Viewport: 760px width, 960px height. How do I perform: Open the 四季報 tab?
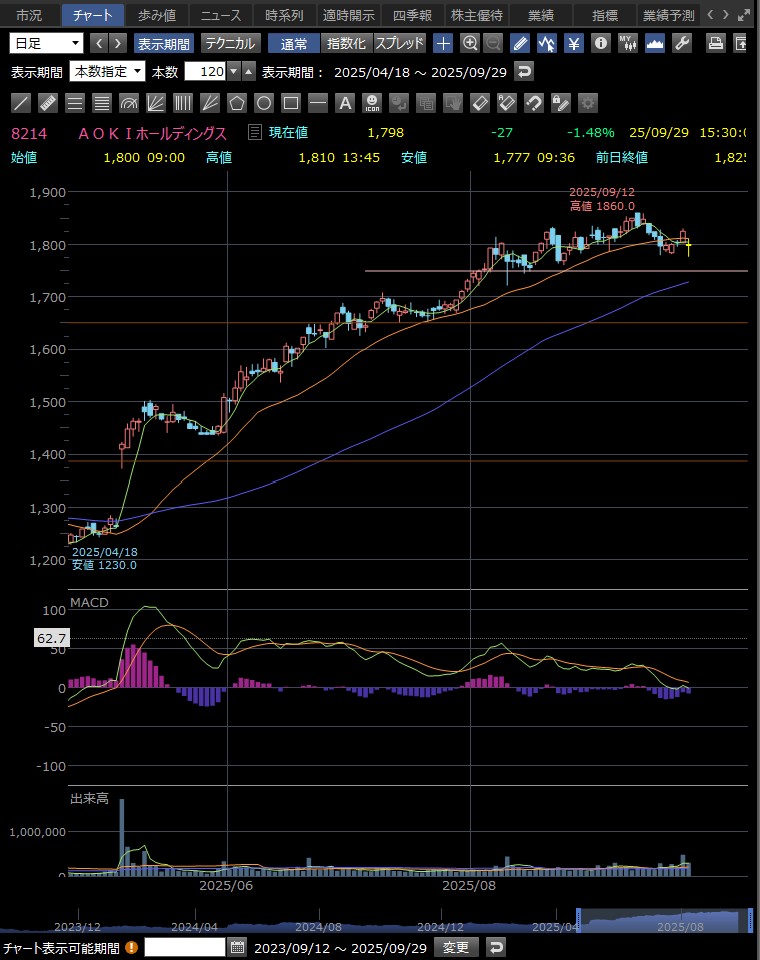point(411,15)
